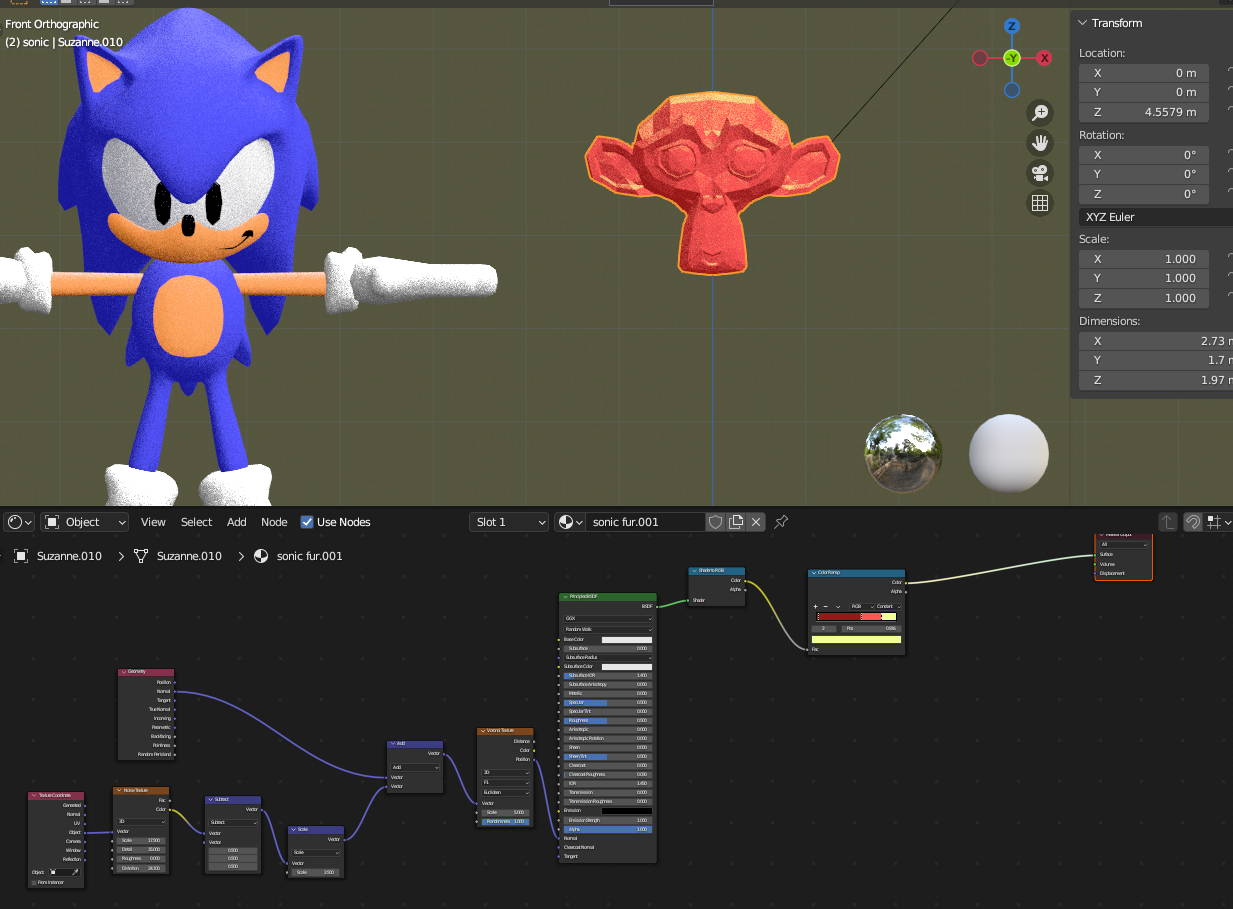Collapse the Geometry node

[x=123, y=672]
